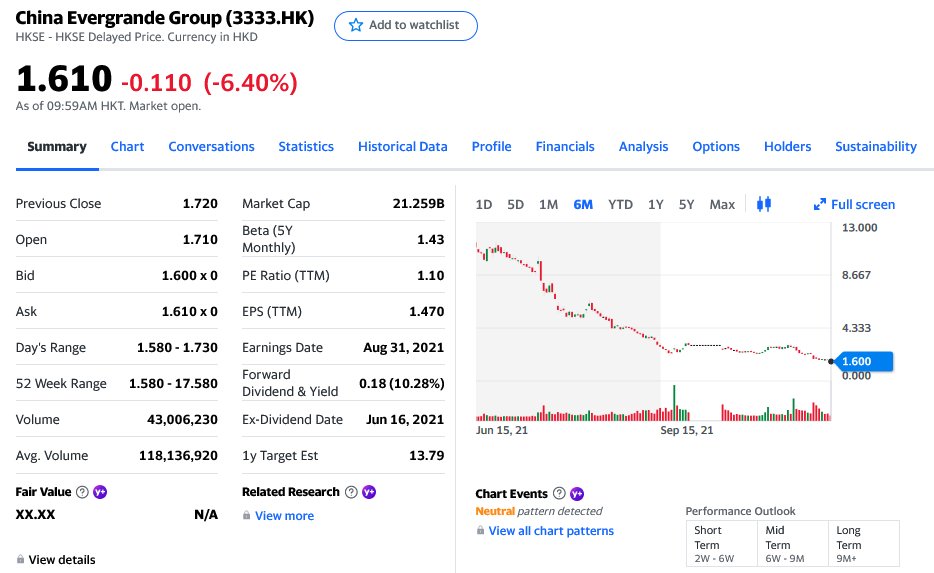Viewport: 934px width, 573px height.
Task: Click the Sep 15, 21 chart axis label
Action: (687, 430)
